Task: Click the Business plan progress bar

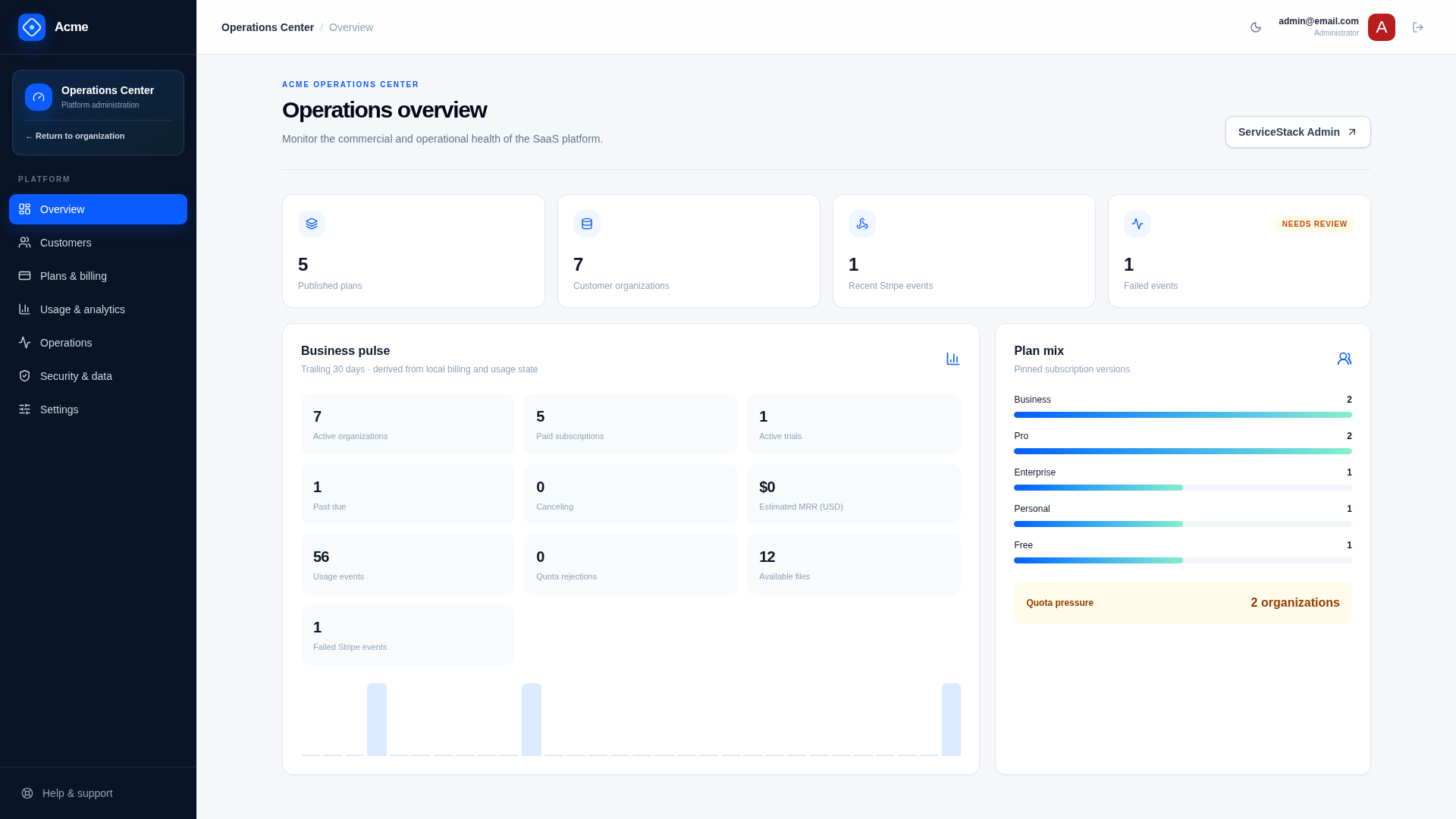Action: pos(1182,415)
